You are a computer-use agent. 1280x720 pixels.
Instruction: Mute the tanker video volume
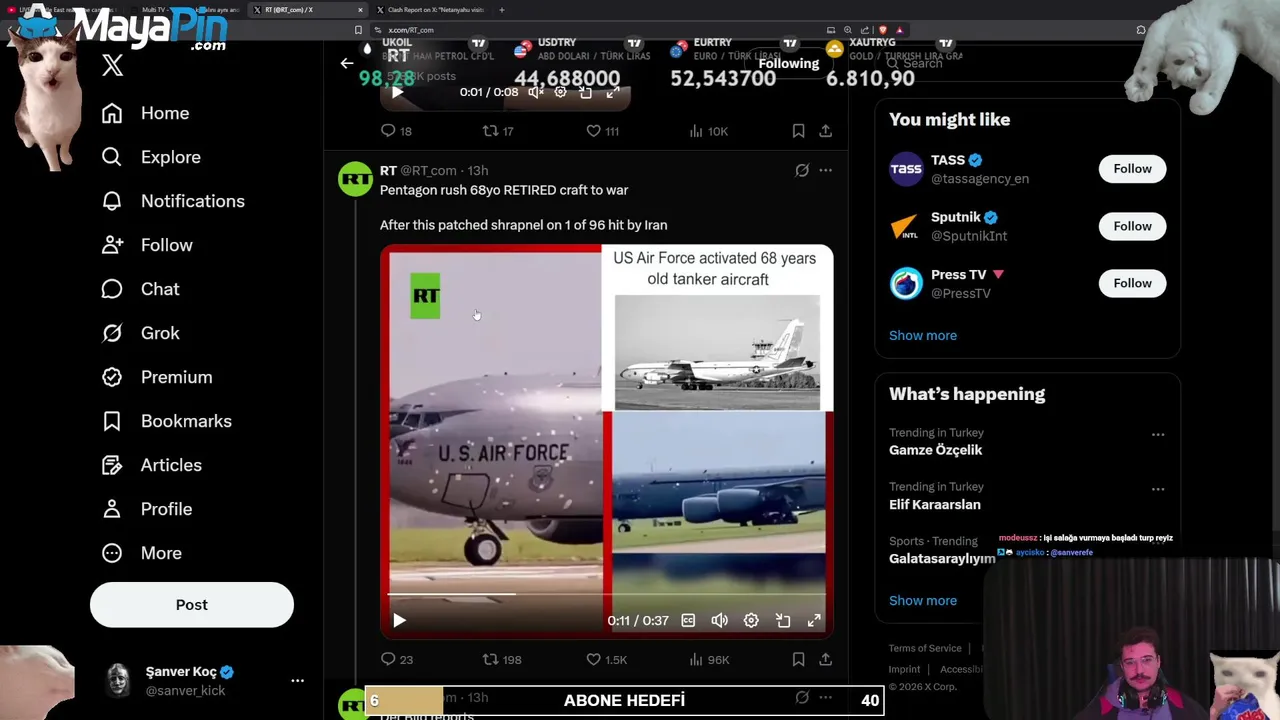[719, 620]
